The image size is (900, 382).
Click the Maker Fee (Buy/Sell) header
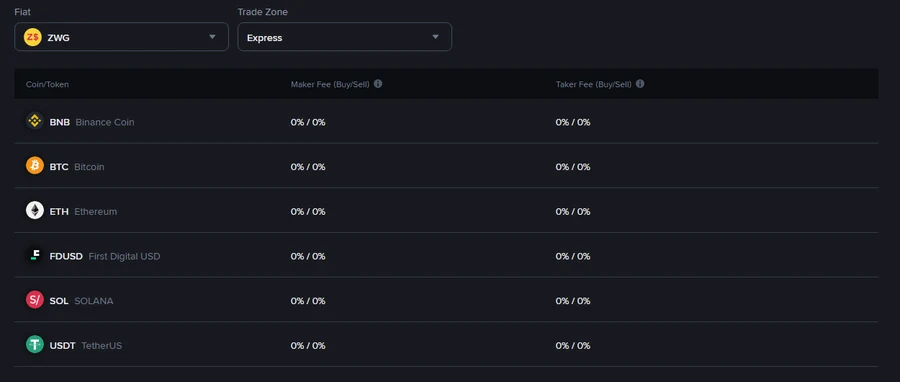pos(330,84)
